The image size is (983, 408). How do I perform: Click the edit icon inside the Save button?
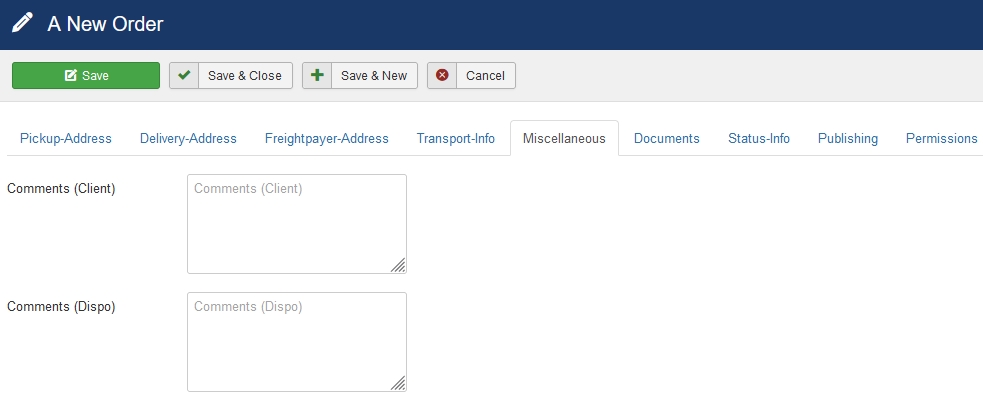[71, 75]
